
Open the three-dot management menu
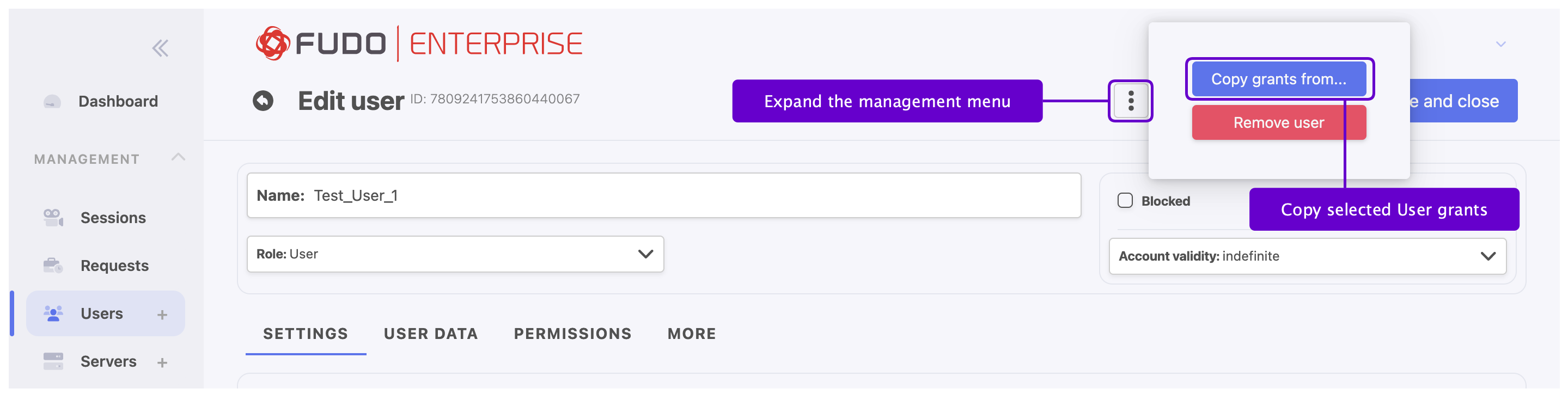[x=1130, y=101]
